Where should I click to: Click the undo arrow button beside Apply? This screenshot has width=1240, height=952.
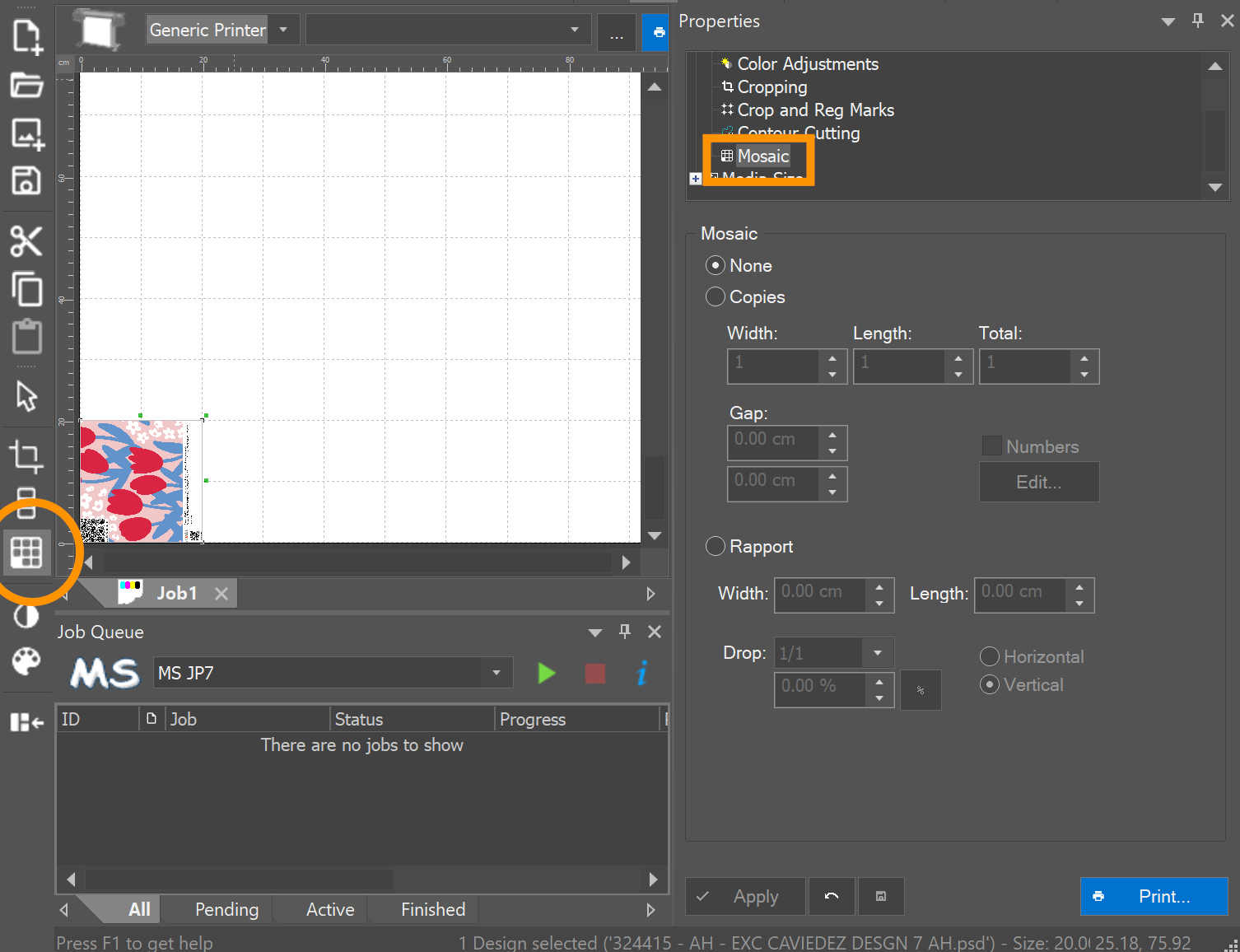coord(832,896)
